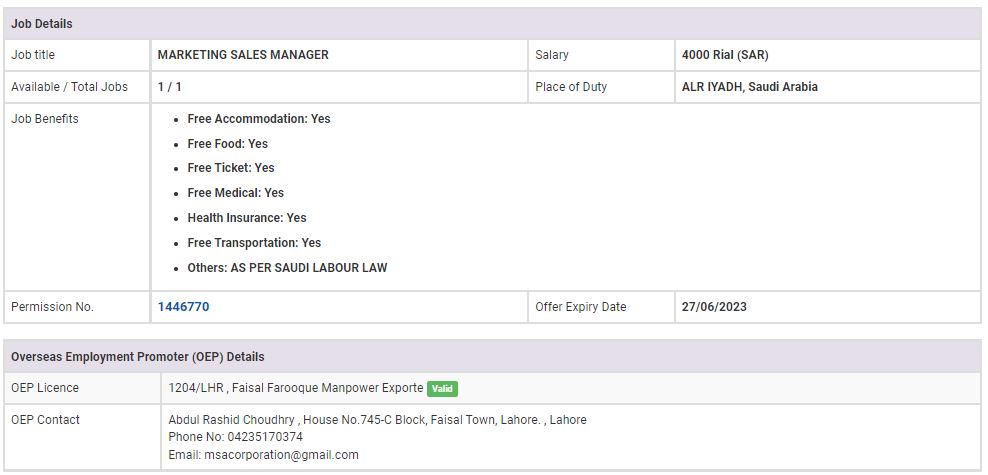
Task: Click the Free Medical benefit item
Action: click(235, 193)
